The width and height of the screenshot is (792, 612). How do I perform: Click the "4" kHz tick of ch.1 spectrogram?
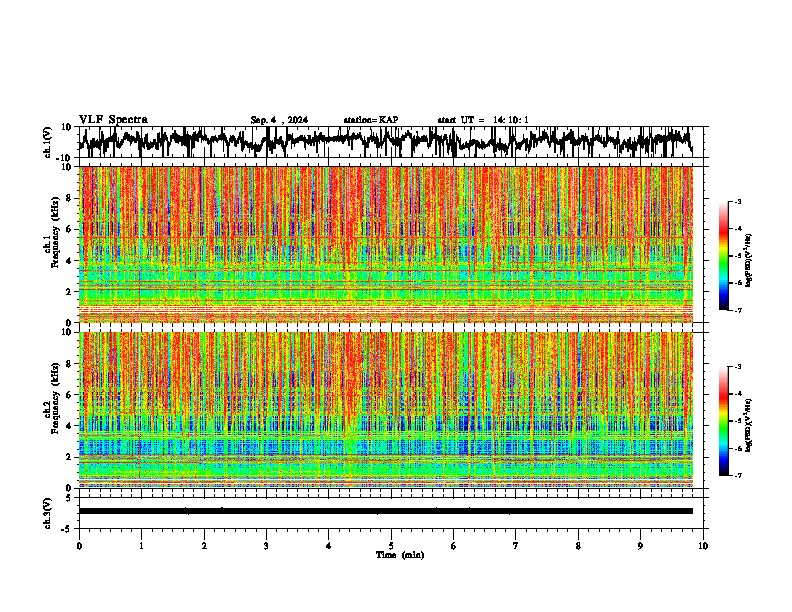pos(69,261)
